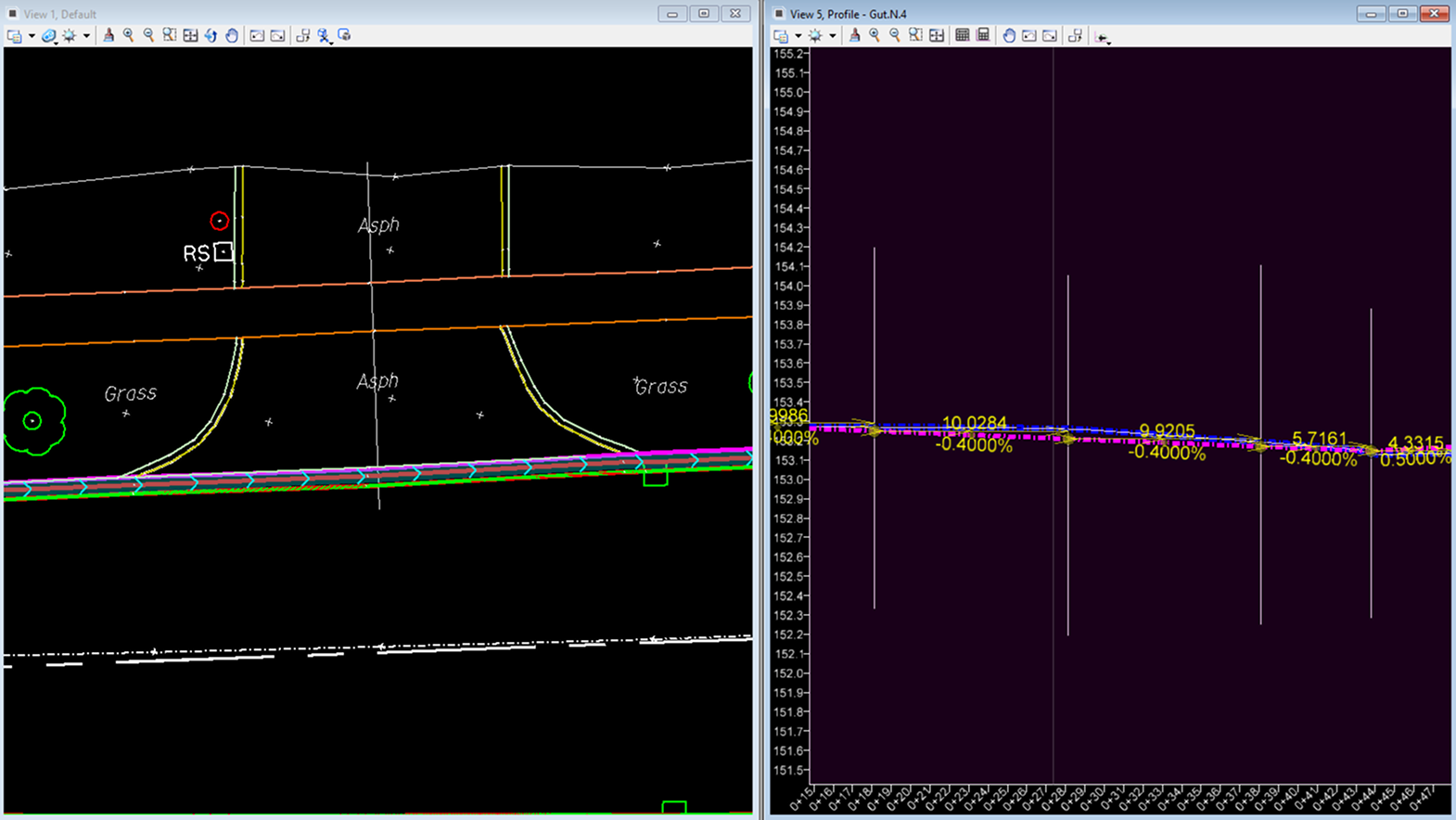The image size is (1456, 820).
Task: Select Zoom In tool in View 1
Action: point(129,35)
